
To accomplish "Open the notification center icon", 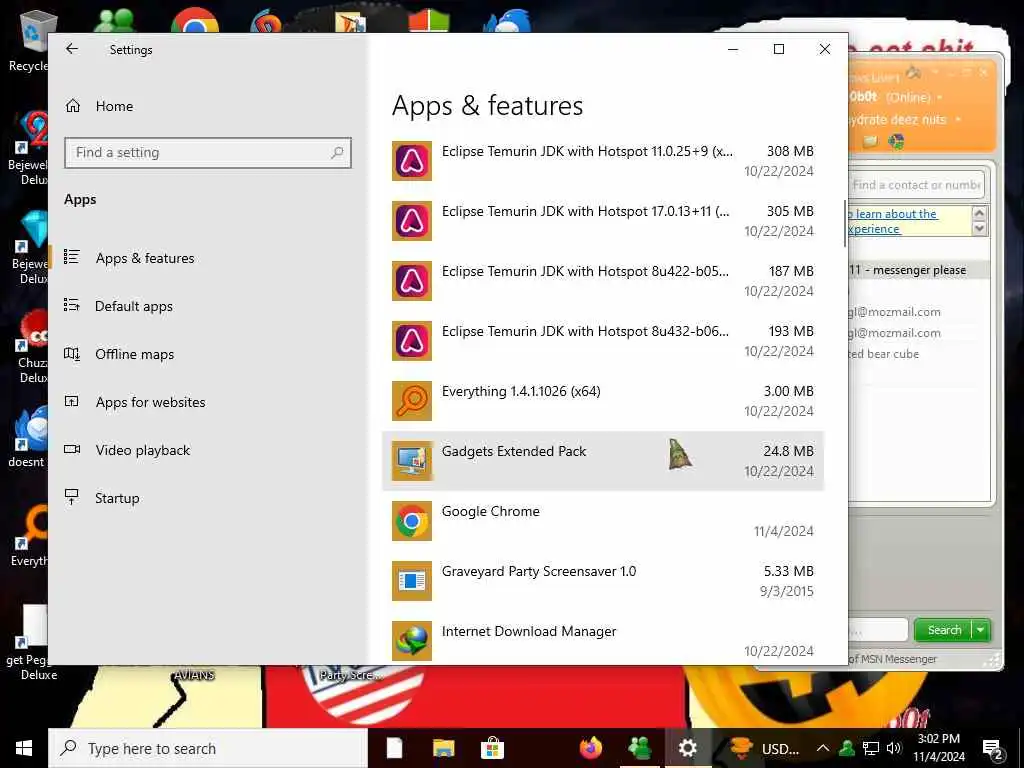I will (993, 750).
